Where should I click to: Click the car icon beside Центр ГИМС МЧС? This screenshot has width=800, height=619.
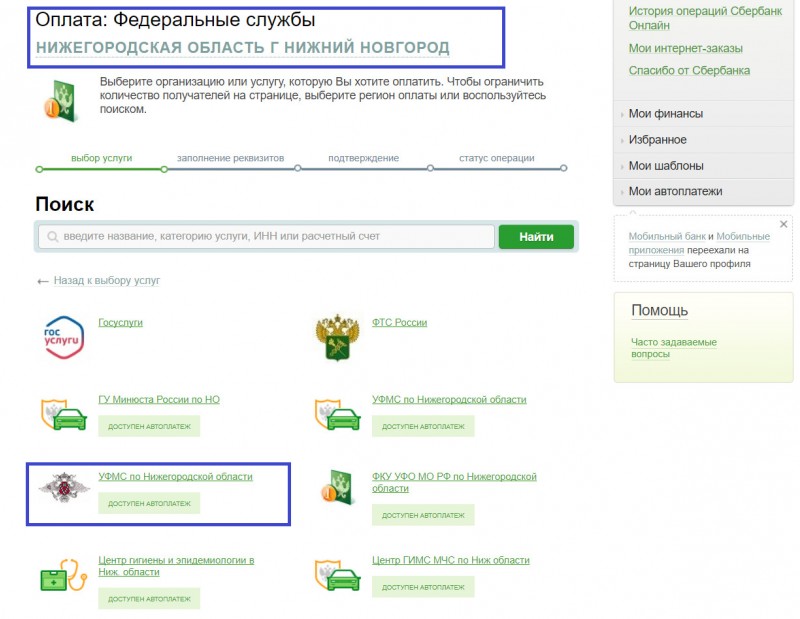pyautogui.click(x=337, y=575)
